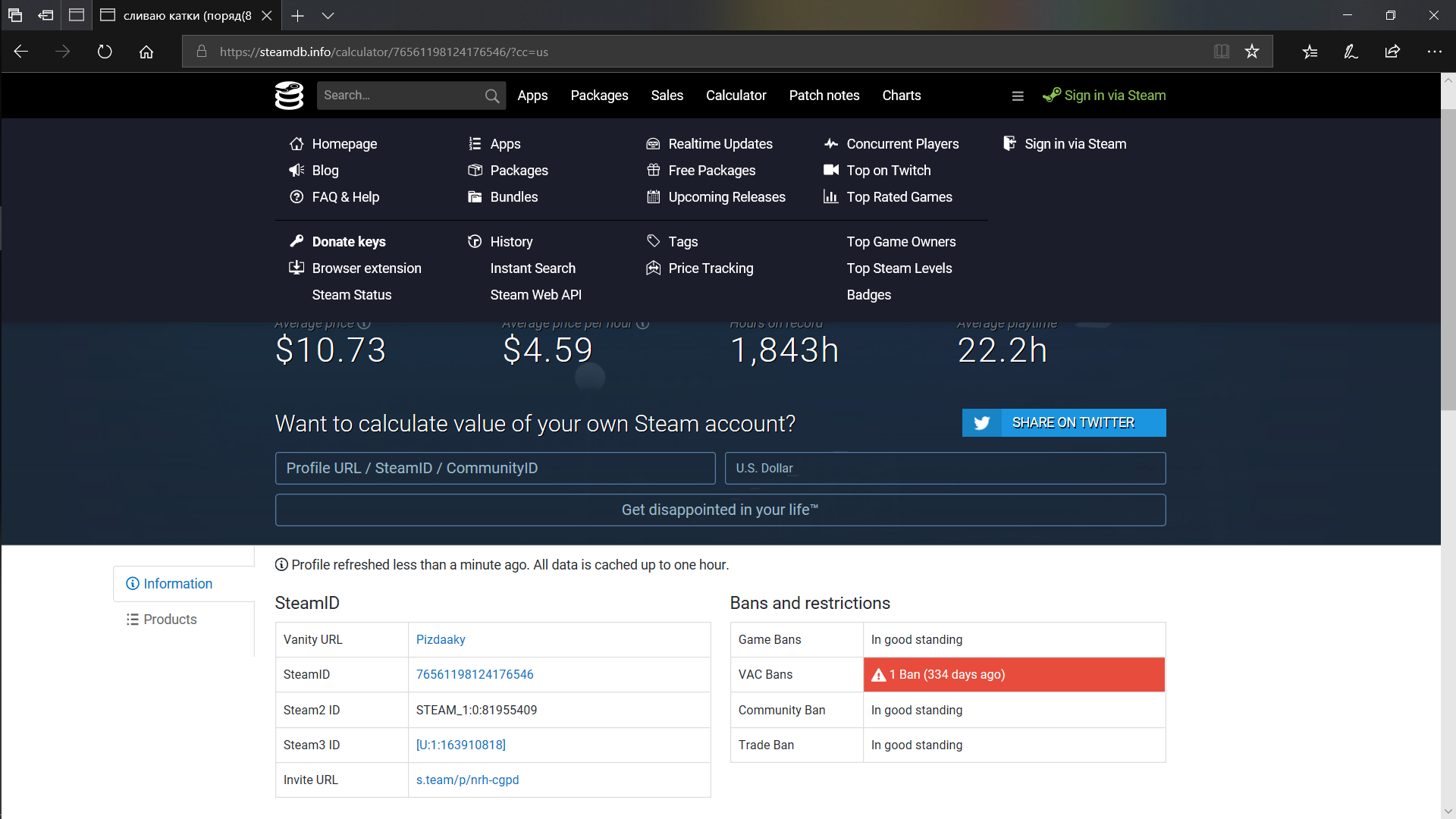
Task: Toggle the hamburger menu icon
Action: [1018, 96]
